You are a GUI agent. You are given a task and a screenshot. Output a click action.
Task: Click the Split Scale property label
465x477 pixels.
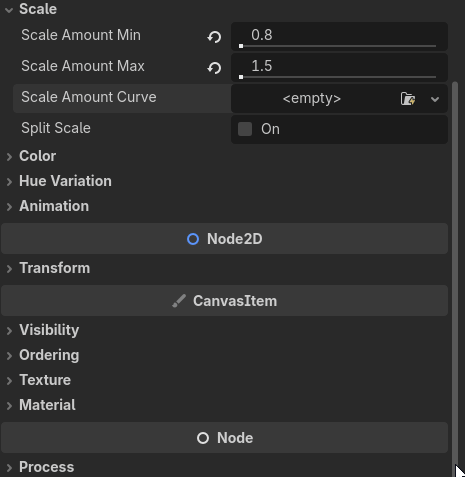coord(56,128)
